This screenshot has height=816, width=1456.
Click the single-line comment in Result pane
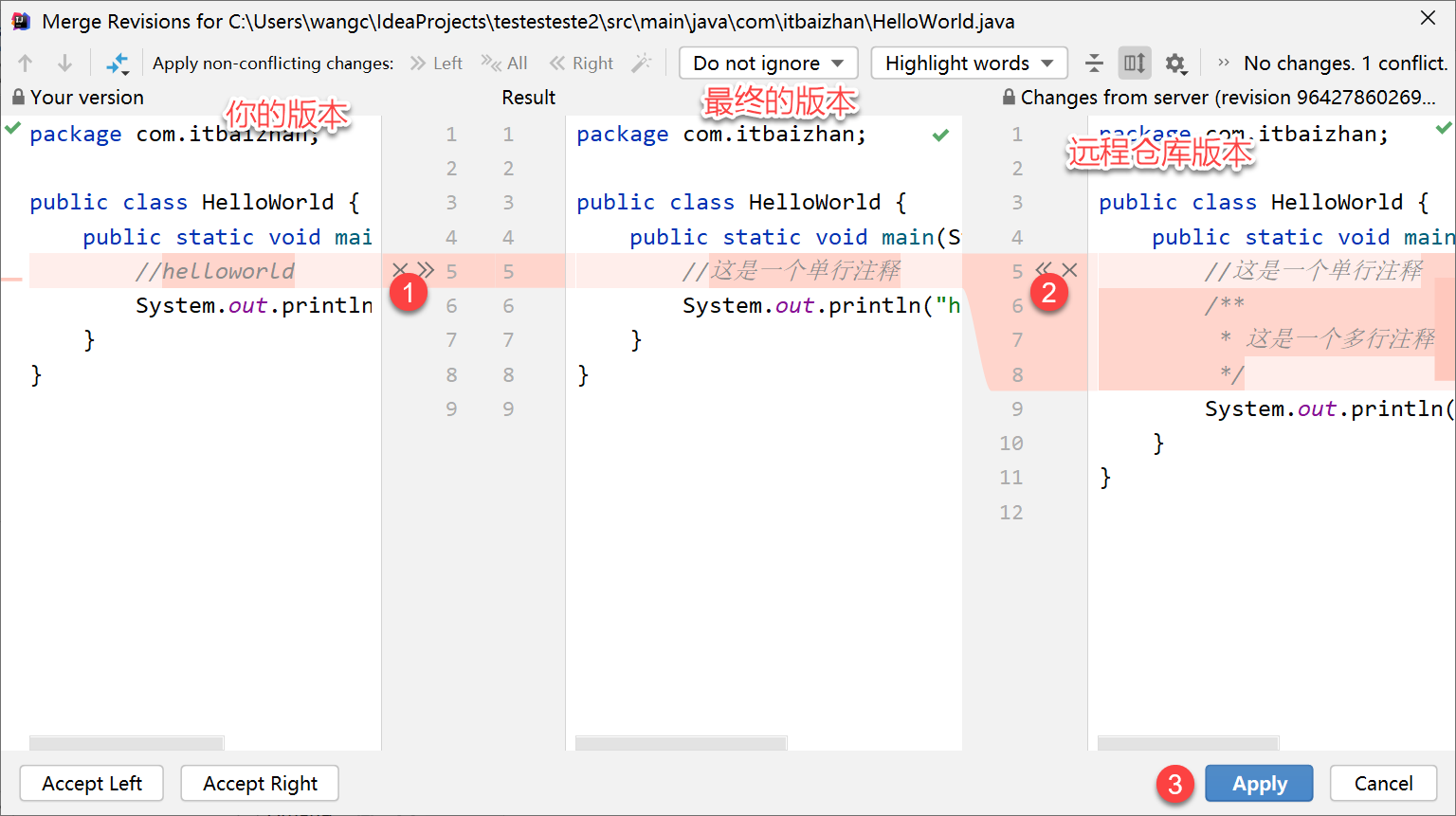point(792,271)
